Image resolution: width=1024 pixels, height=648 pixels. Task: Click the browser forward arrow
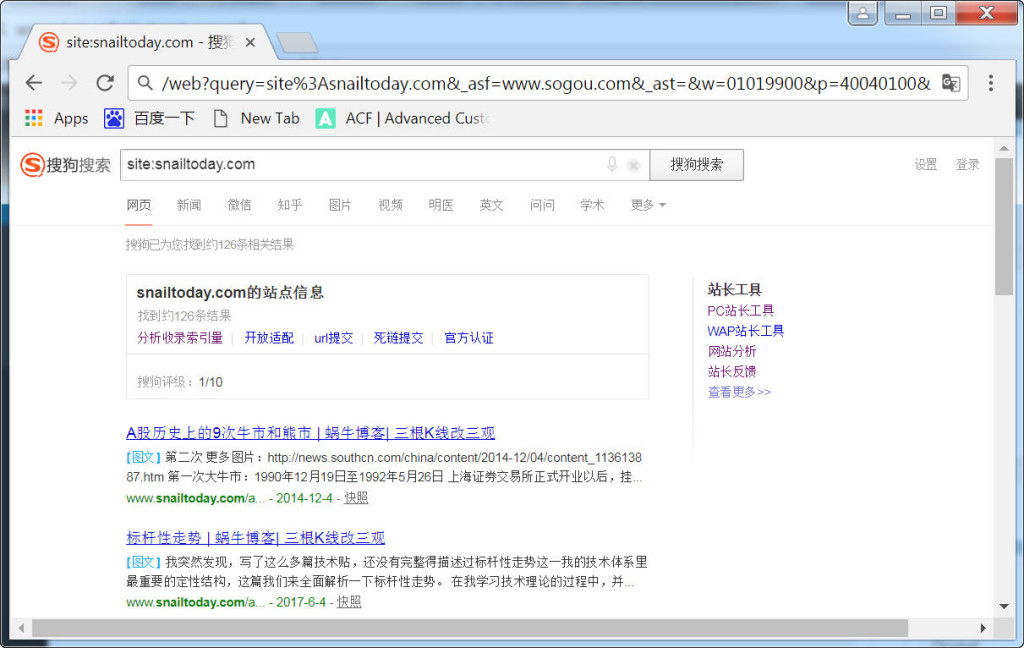(x=69, y=83)
